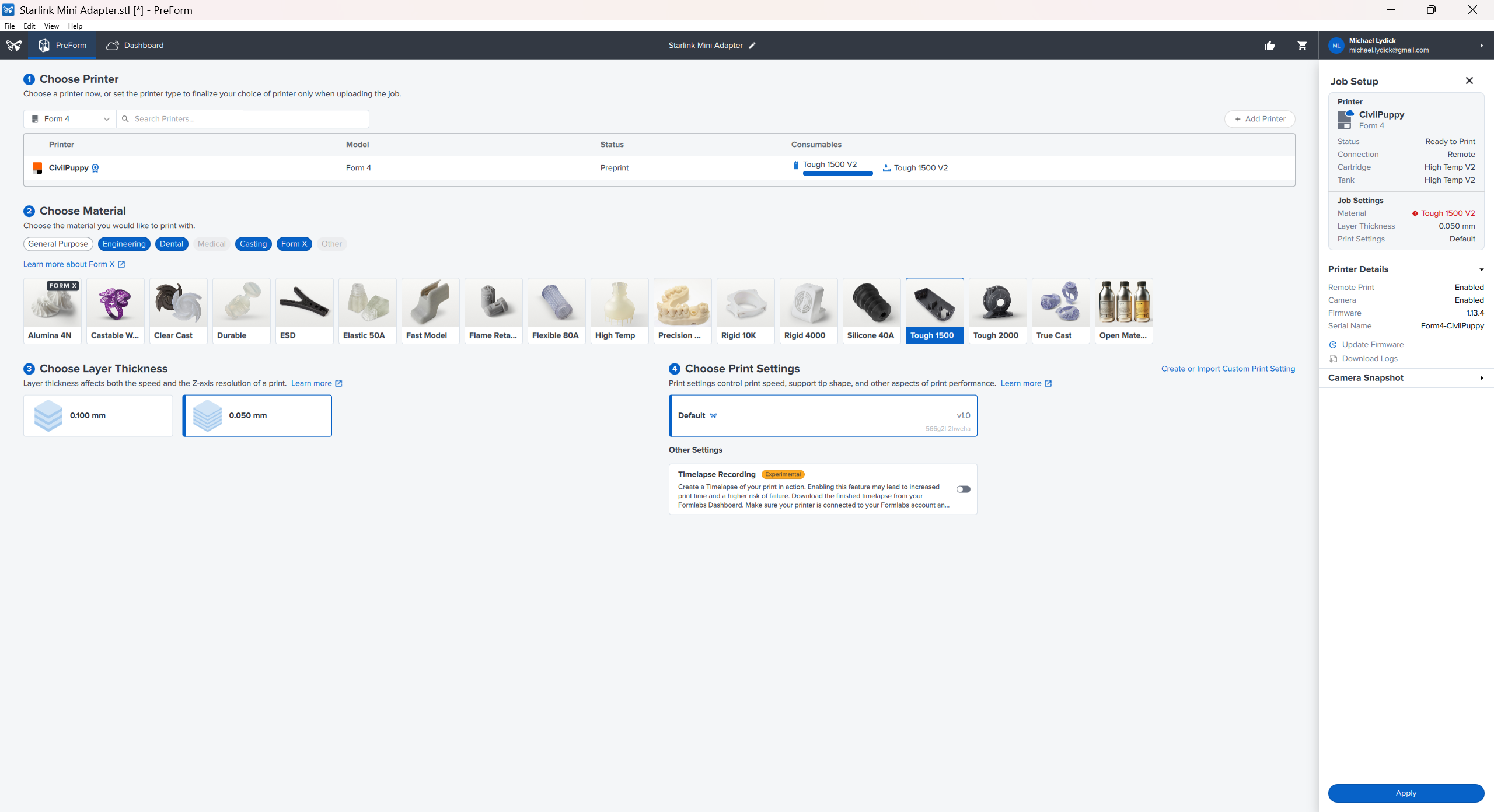The width and height of the screenshot is (1494, 812).
Task: Choose the Open Material option
Action: 1124,311
